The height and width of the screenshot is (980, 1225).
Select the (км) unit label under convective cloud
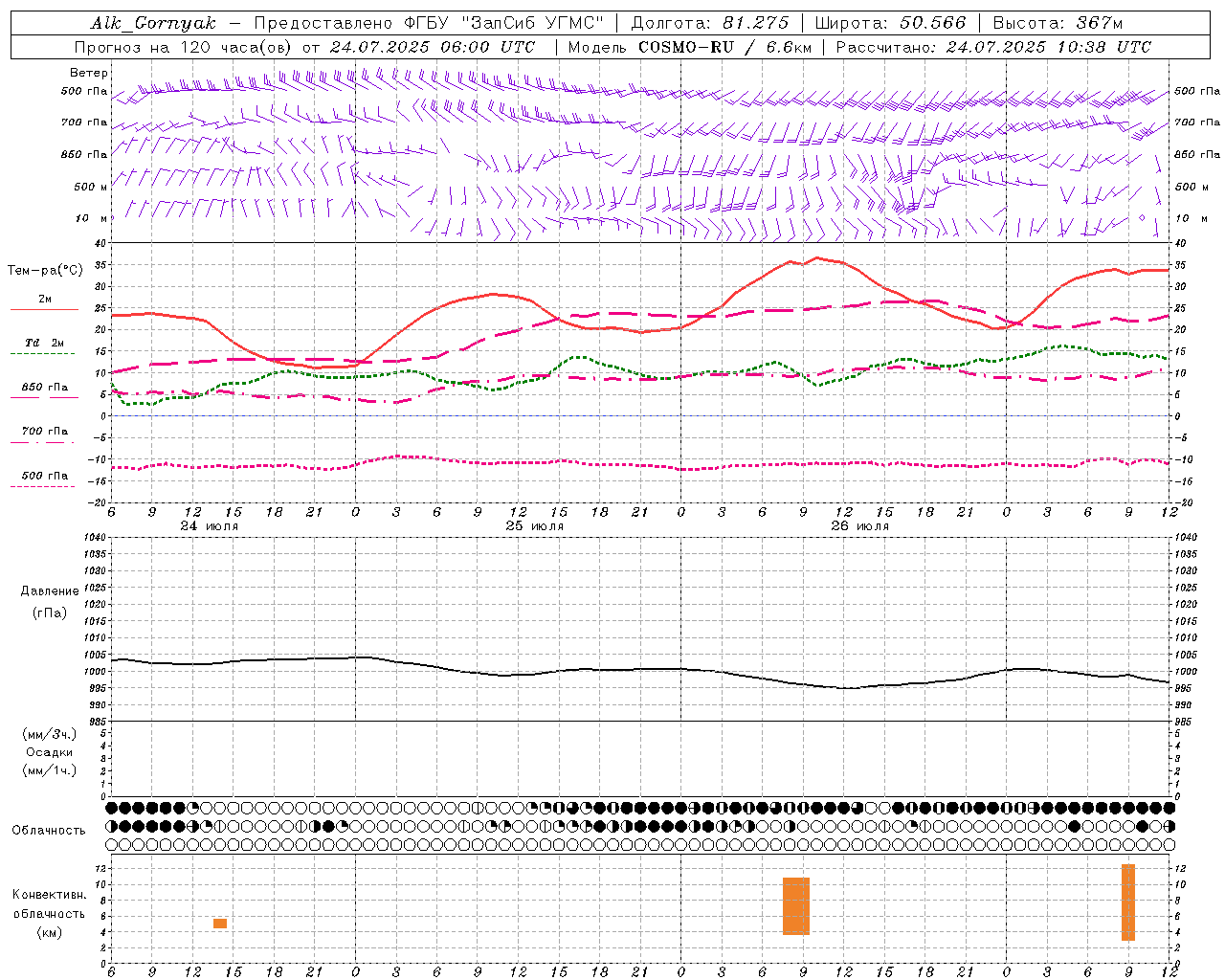(x=49, y=931)
